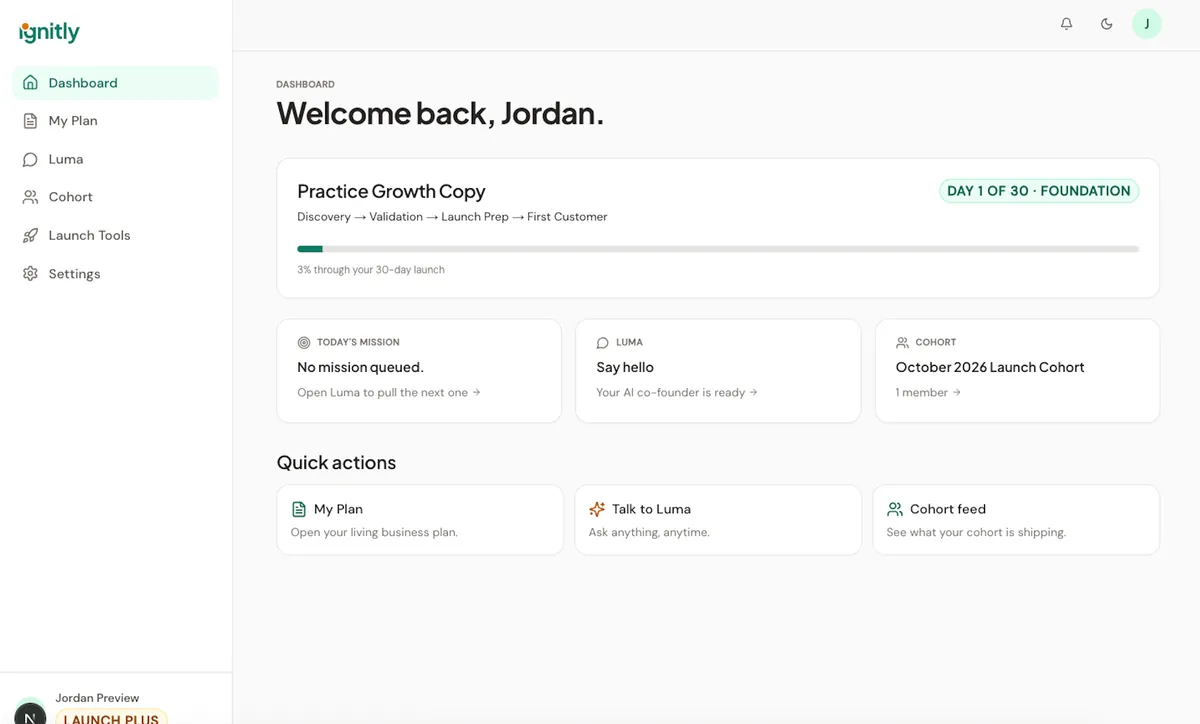1200x724 pixels.
Task: Click the 30-day launch progress bar
Action: [x=718, y=249]
